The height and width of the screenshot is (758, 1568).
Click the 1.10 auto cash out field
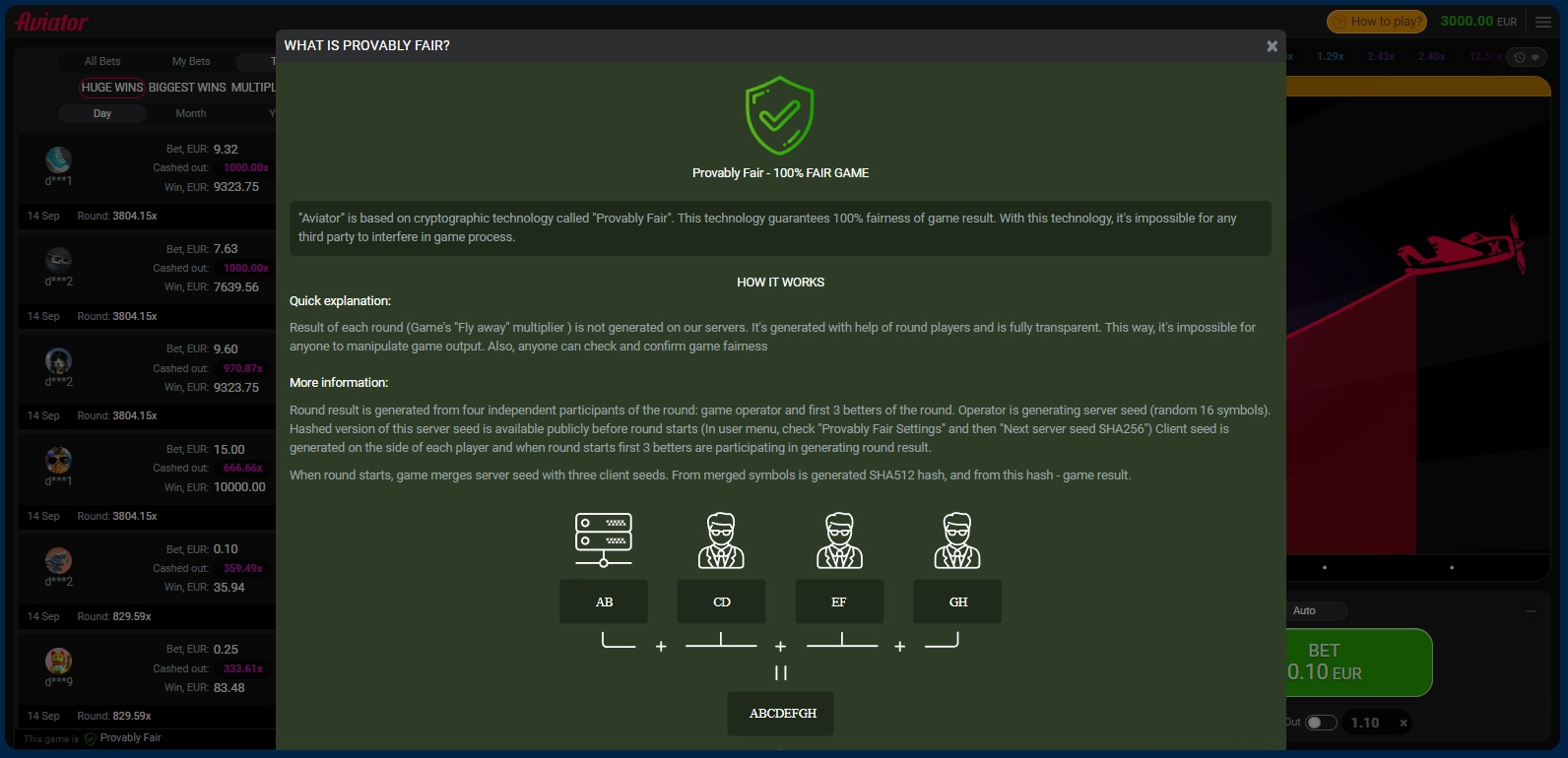(1367, 723)
